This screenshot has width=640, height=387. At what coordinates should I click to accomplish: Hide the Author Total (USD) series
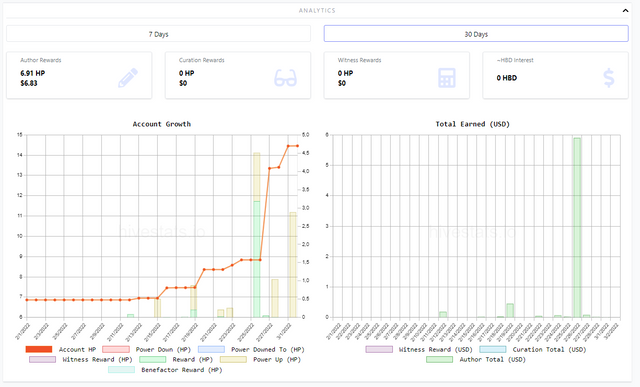coord(476,360)
